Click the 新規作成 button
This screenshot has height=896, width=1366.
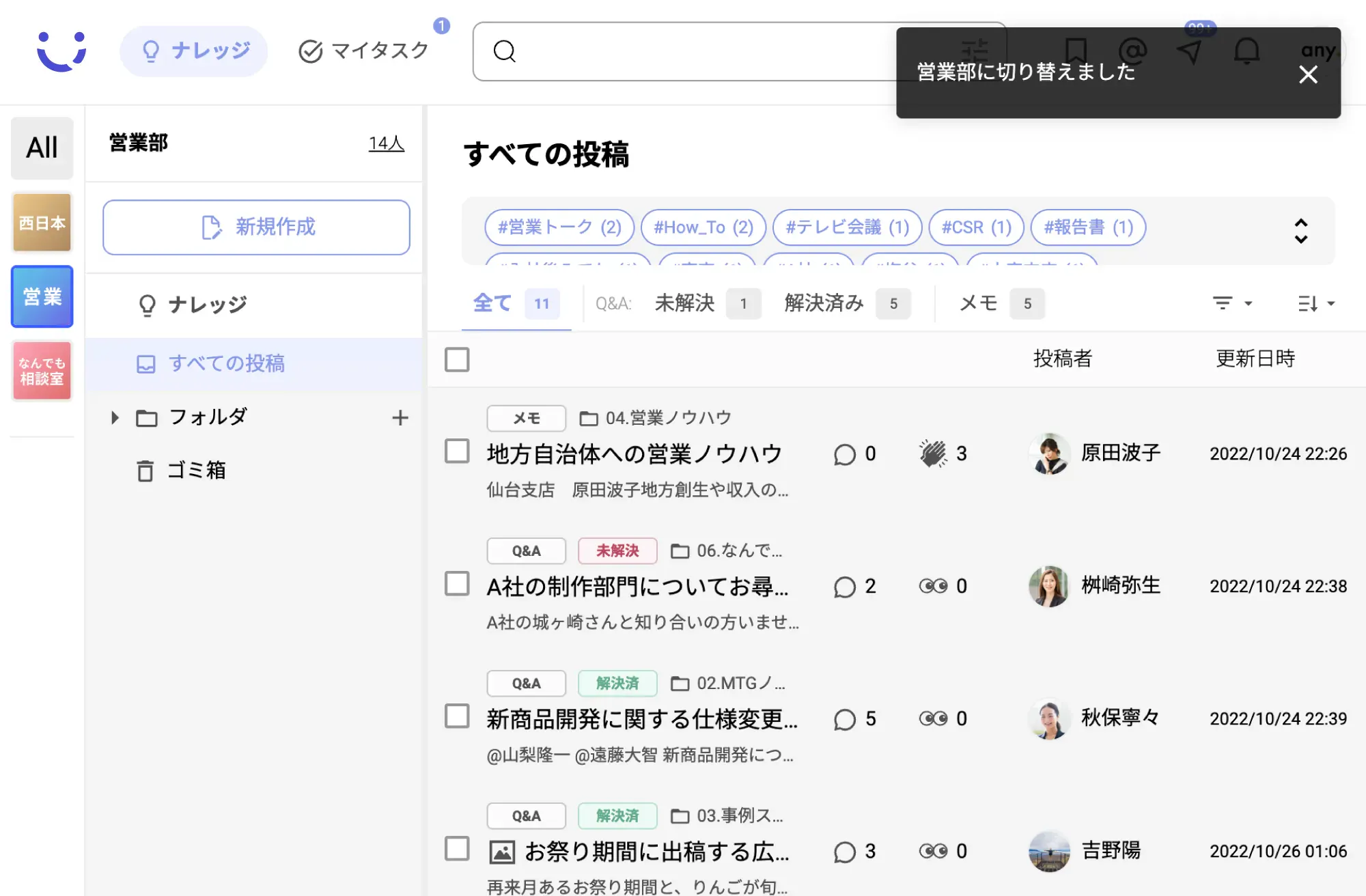pos(256,227)
